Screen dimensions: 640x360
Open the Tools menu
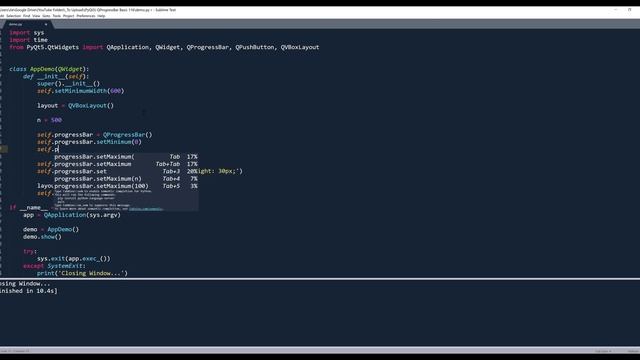click(56, 16)
